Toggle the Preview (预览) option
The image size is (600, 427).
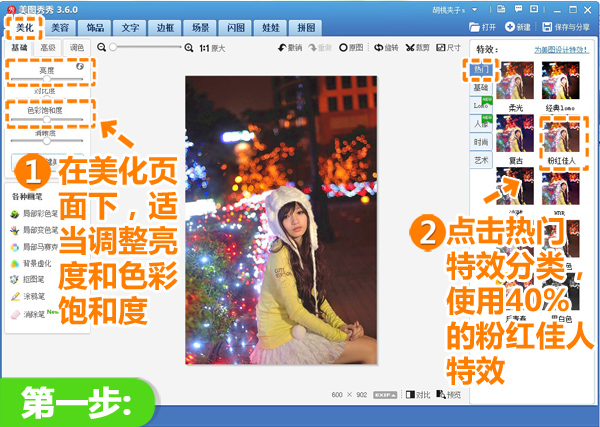pos(449,395)
